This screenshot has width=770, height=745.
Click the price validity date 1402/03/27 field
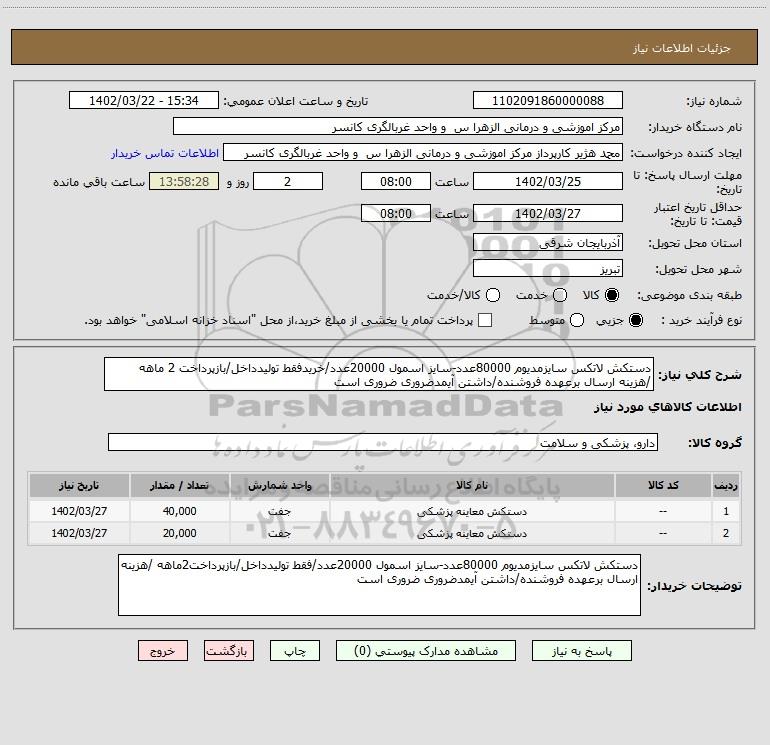tap(548, 213)
